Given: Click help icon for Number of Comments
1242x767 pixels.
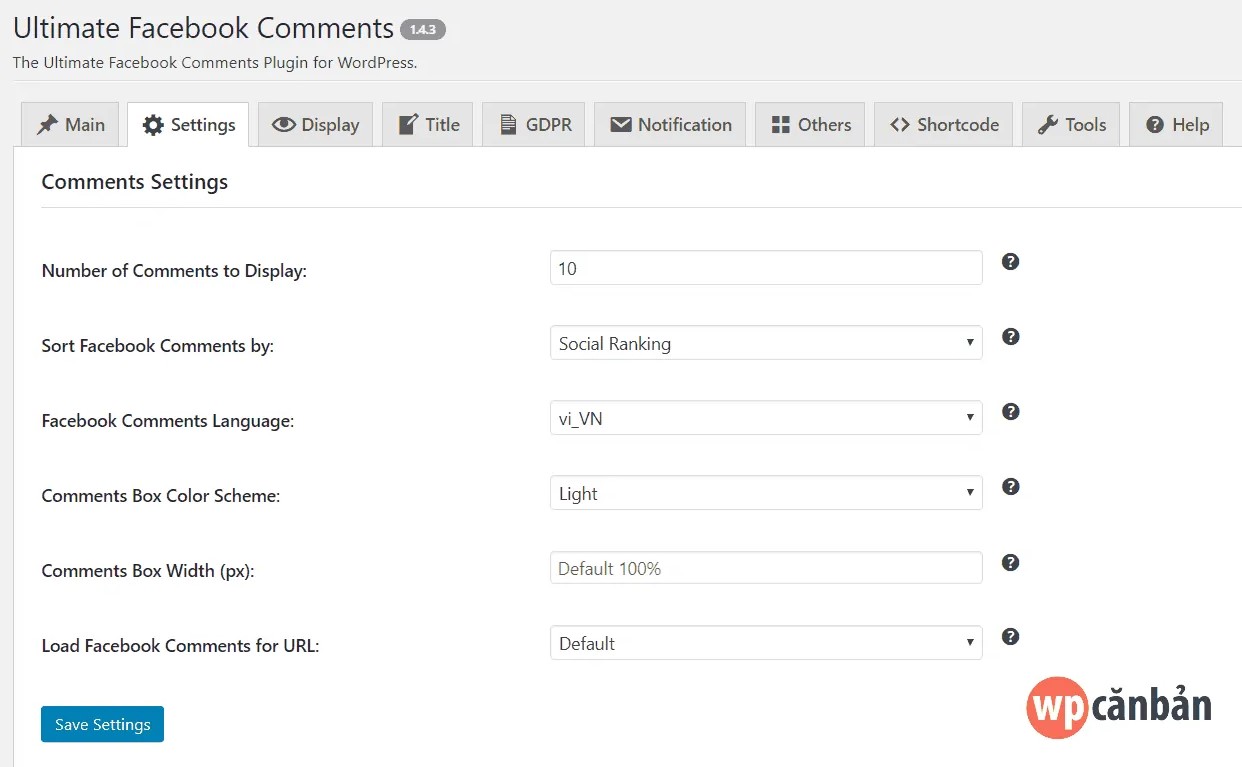Looking at the screenshot, I should pyautogui.click(x=1010, y=262).
